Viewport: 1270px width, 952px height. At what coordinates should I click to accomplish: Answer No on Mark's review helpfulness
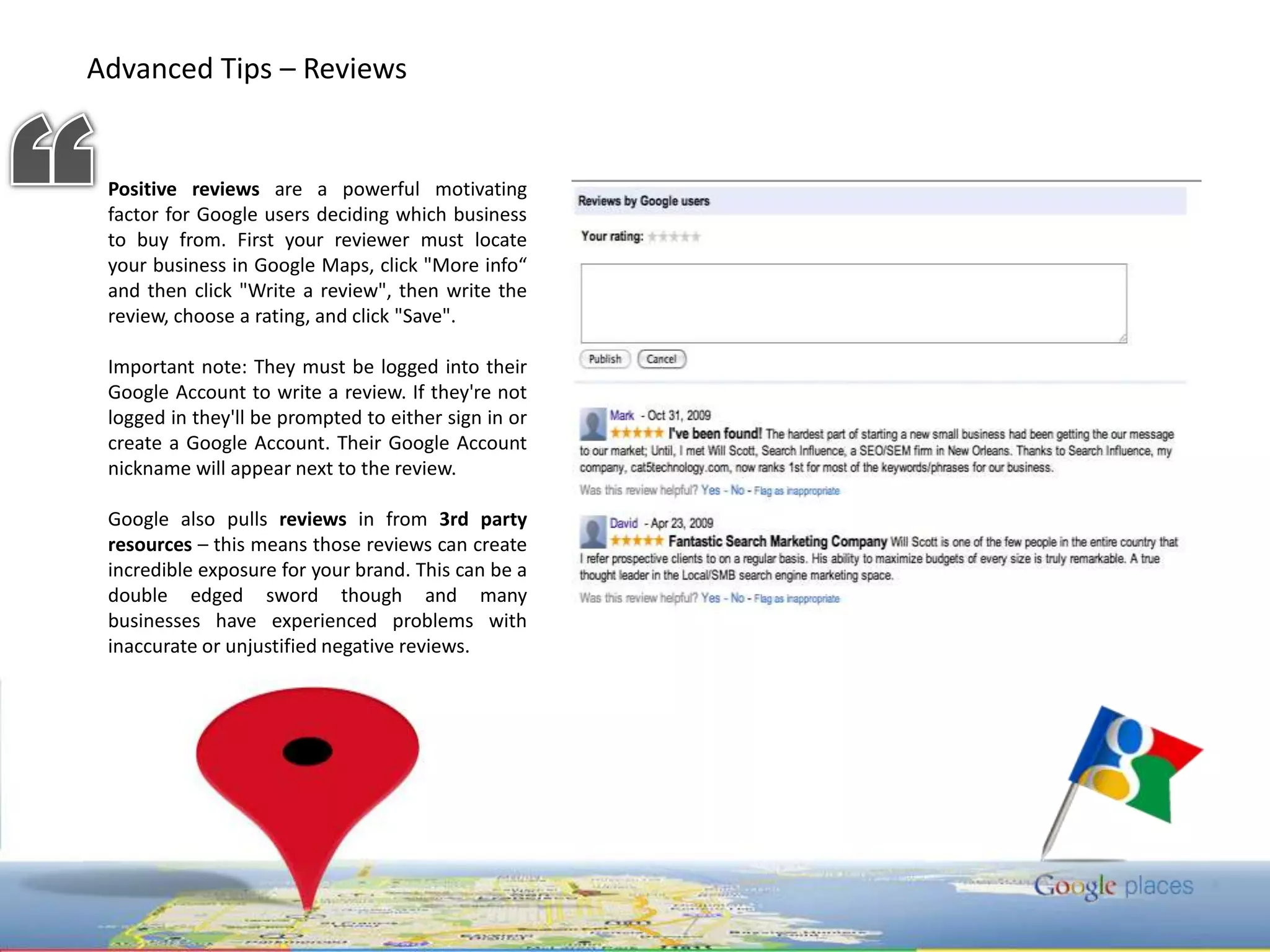click(x=737, y=490)
